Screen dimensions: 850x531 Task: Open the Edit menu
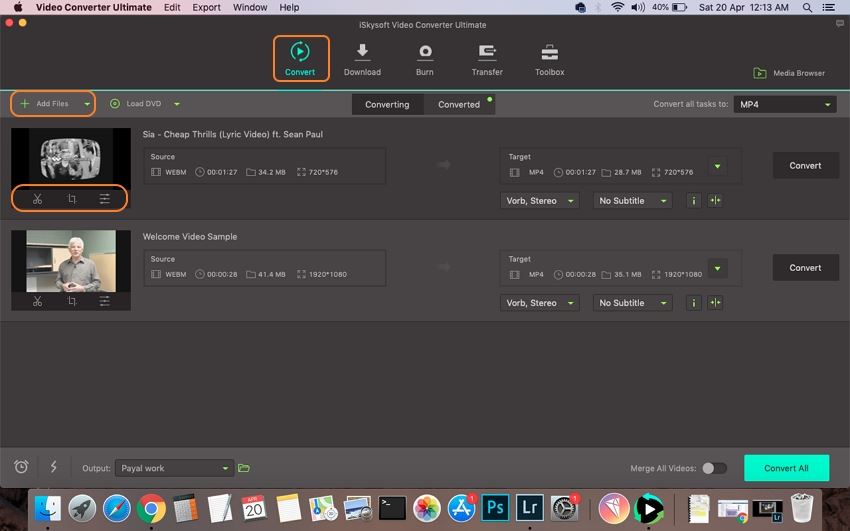[x=172, y=8]
